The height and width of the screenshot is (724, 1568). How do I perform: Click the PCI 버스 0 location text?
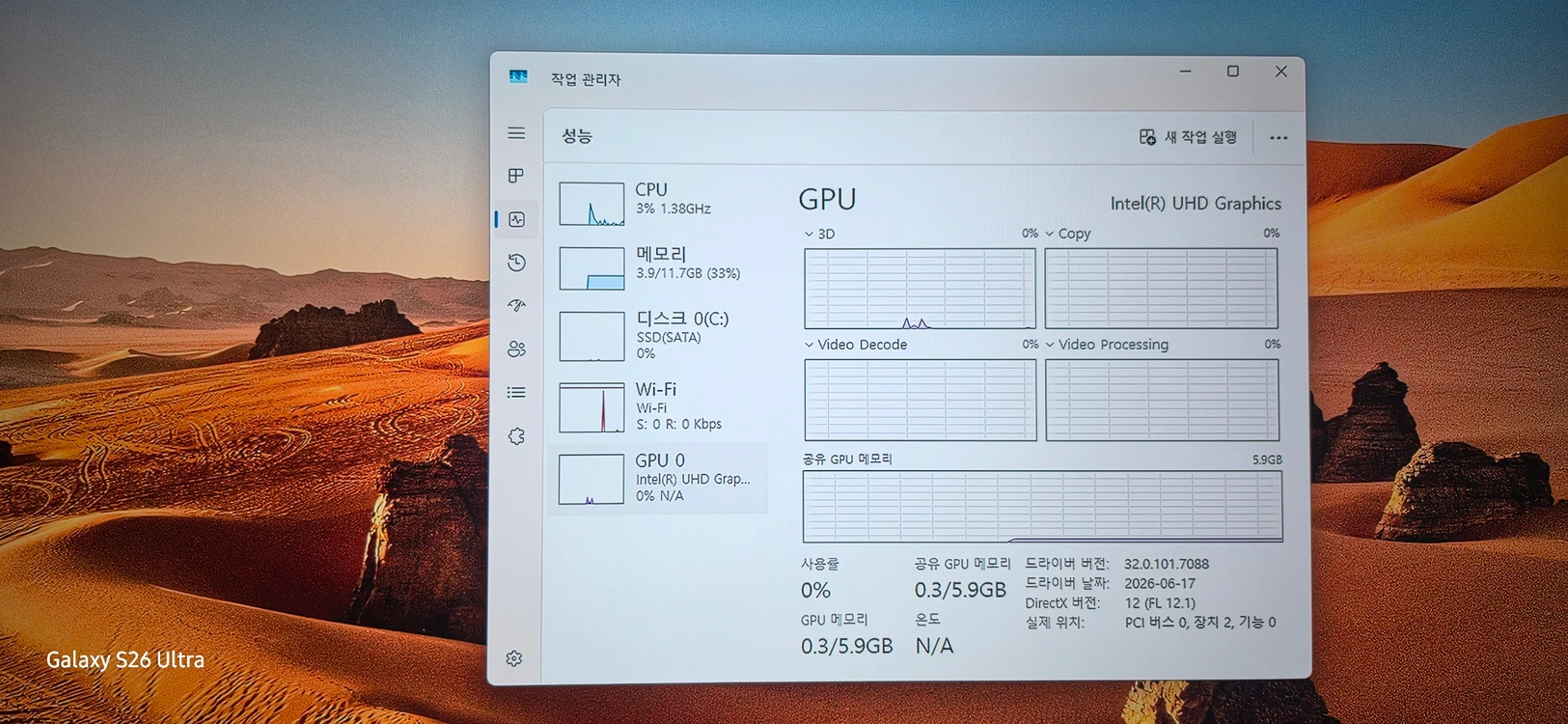(1200, 623)
